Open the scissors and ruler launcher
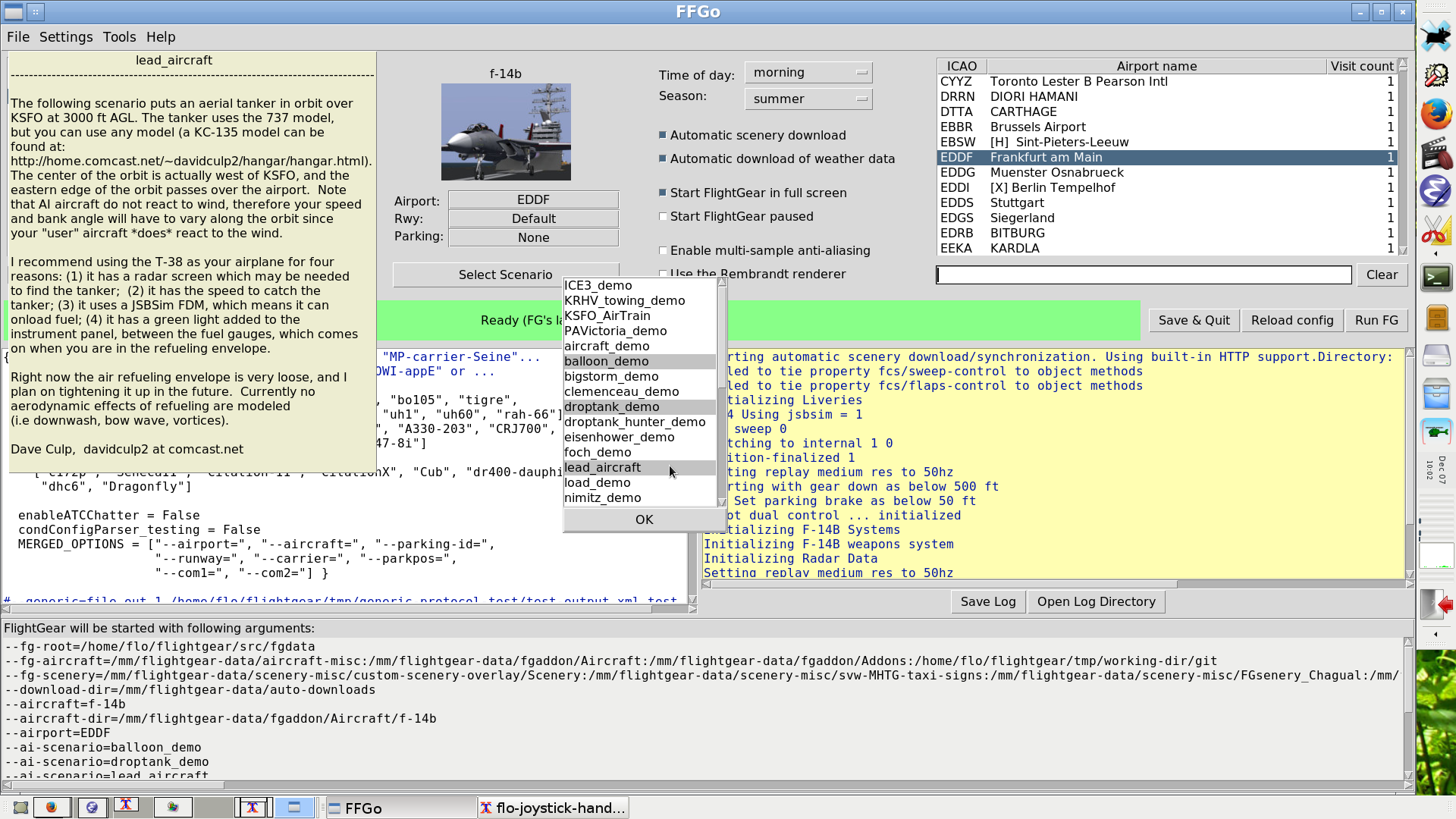The image size is (1456, 819). pos(1436,230)
